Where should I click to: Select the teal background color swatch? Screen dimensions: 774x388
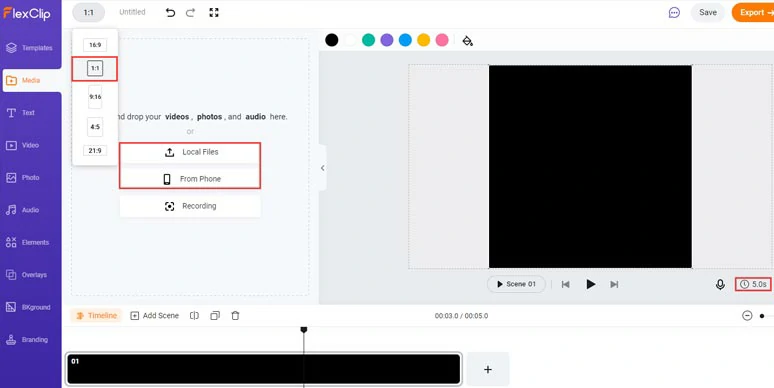tap(368, 40)
